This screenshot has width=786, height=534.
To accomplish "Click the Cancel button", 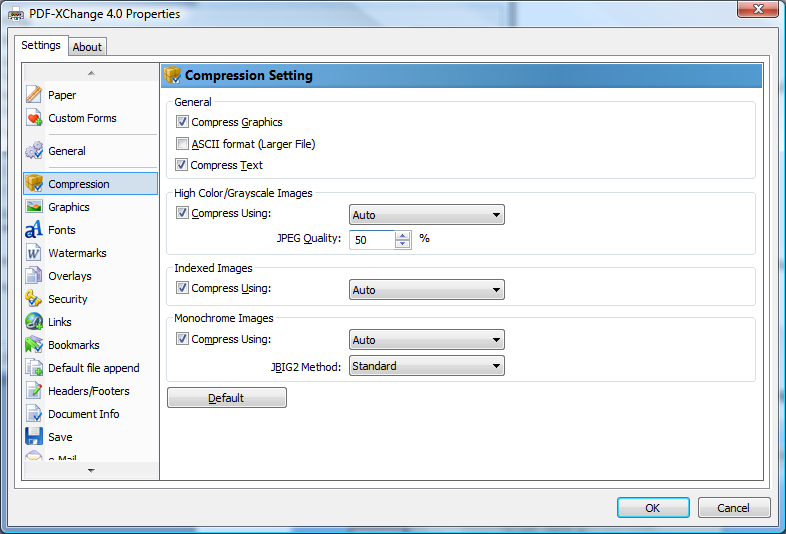I will click(x=734, y=507).
